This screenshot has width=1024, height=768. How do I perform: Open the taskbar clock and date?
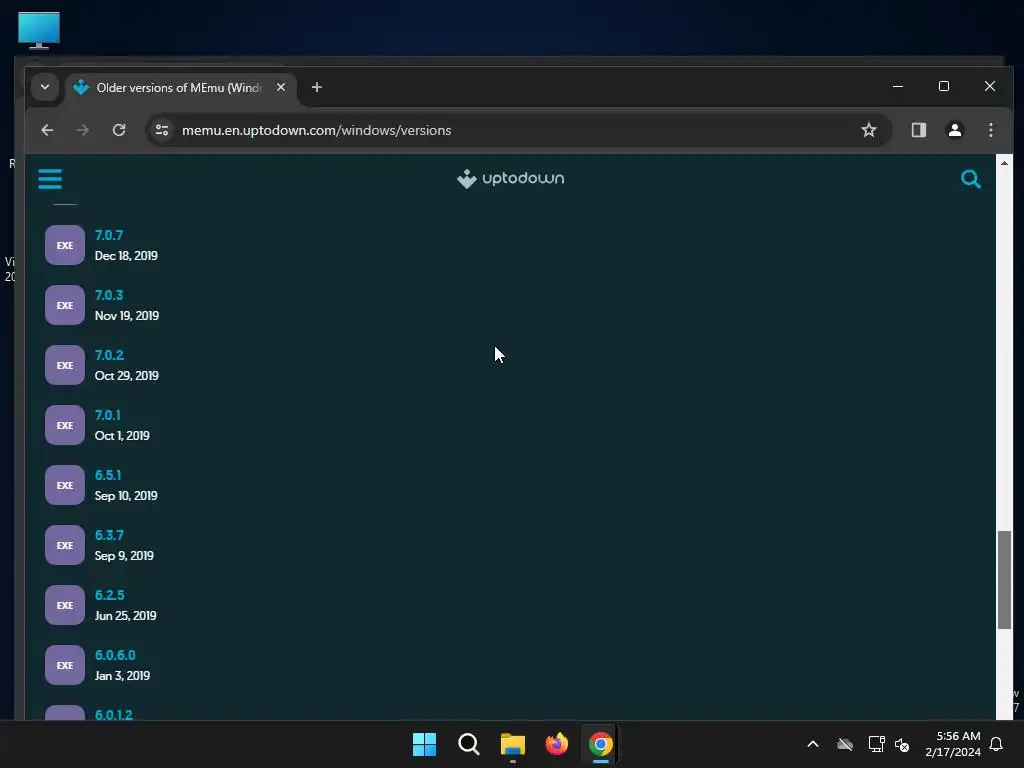tap(953, 744)
